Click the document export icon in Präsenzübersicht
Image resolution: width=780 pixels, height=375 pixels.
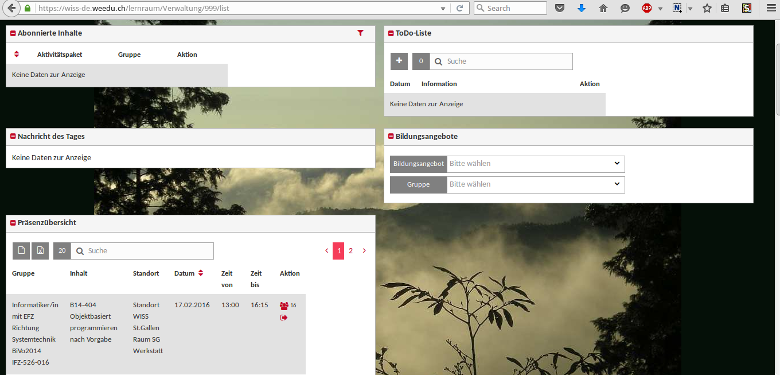click(x=21, y=251)
